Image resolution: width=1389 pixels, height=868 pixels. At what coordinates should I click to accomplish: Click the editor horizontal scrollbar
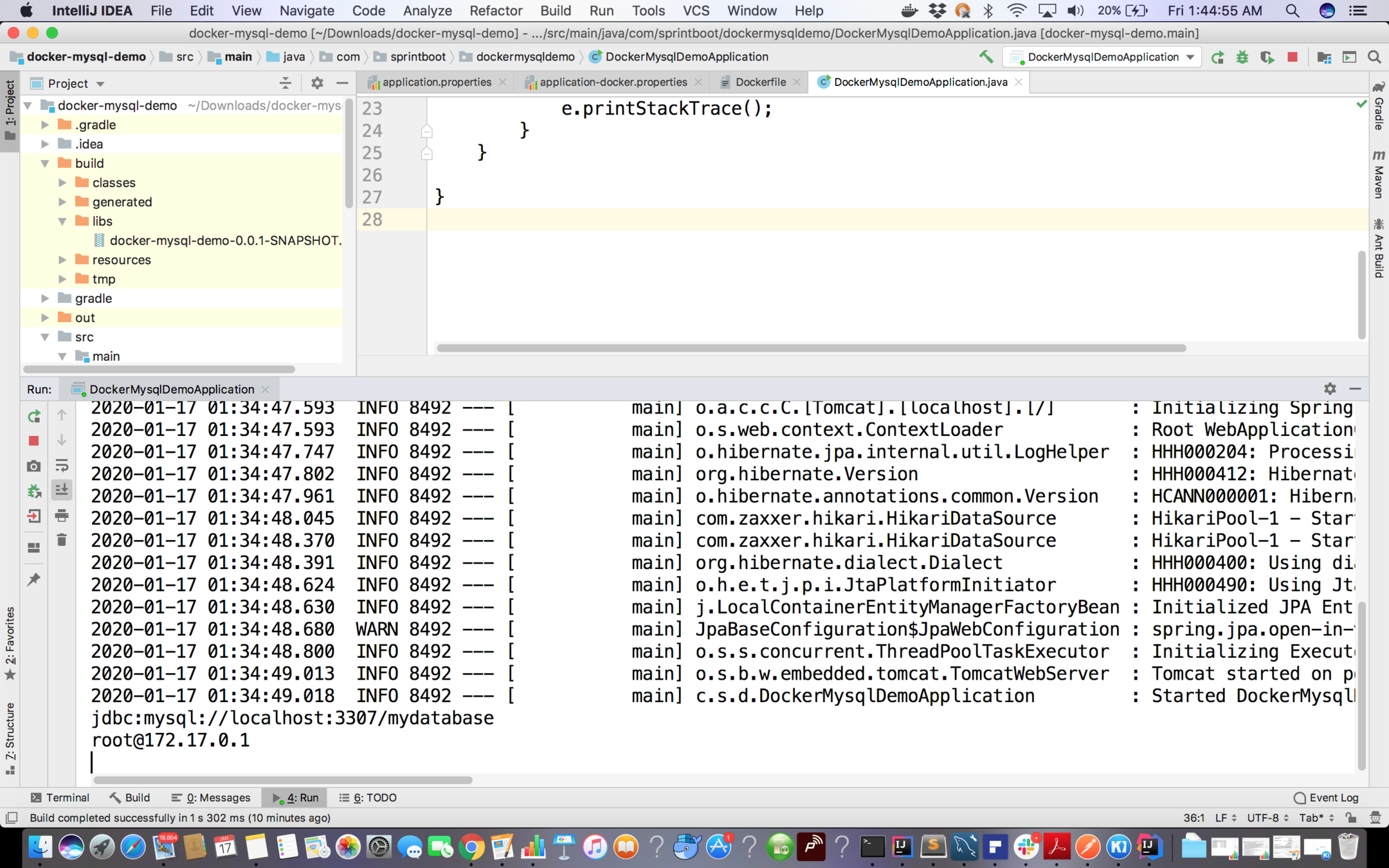click(810, 348)
